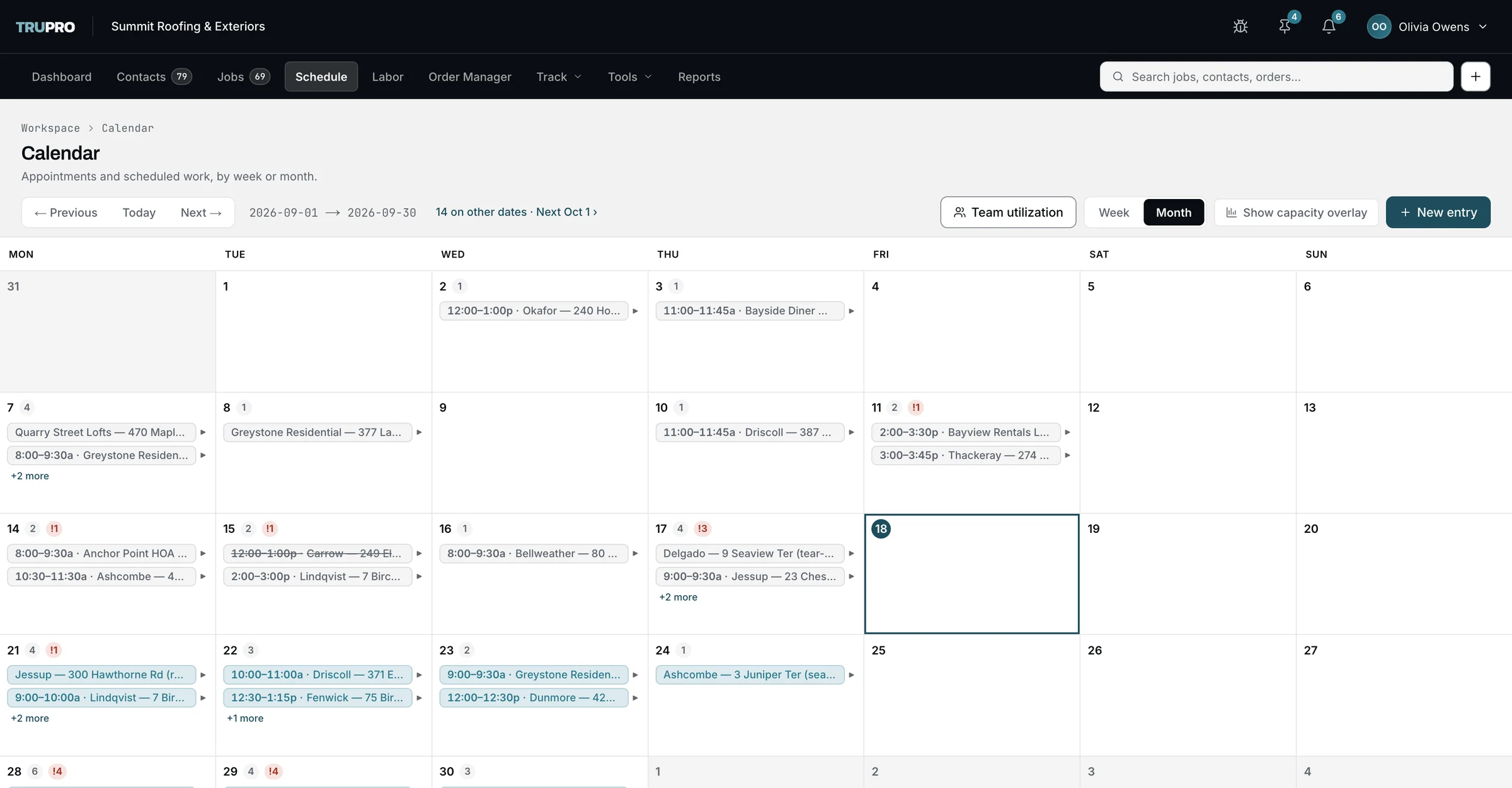Expand +2 more on day 7
The height and width of the screenshot is (788, 1512).
(30, 476)
